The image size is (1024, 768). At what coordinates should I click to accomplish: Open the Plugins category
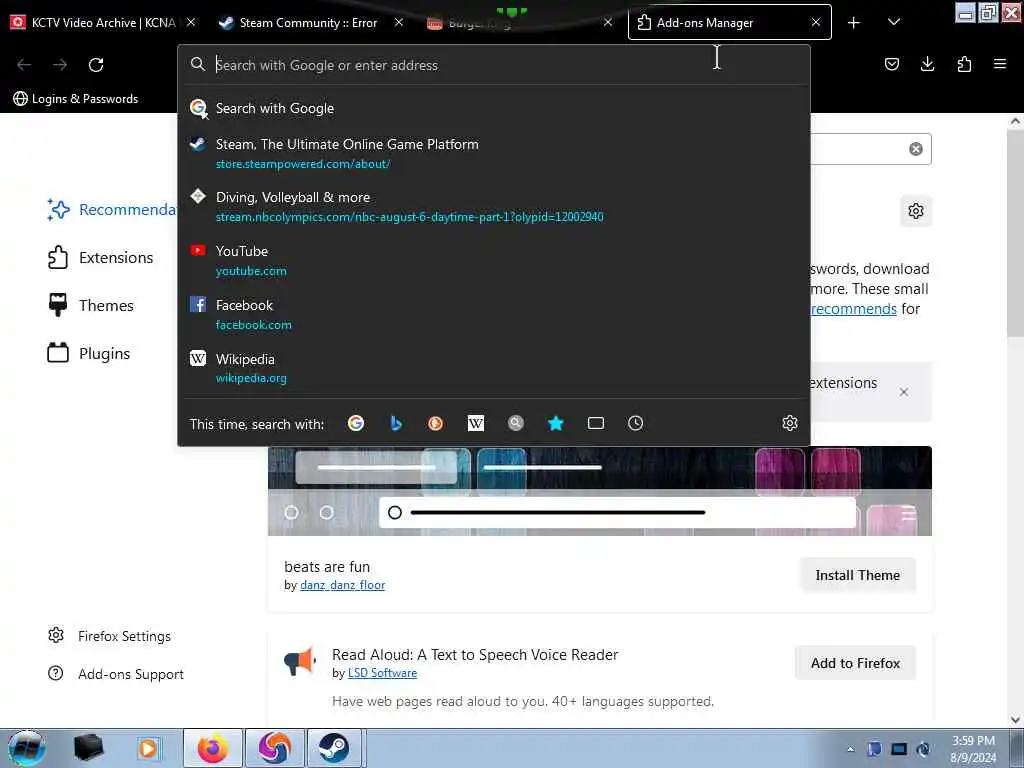[89, 353]
